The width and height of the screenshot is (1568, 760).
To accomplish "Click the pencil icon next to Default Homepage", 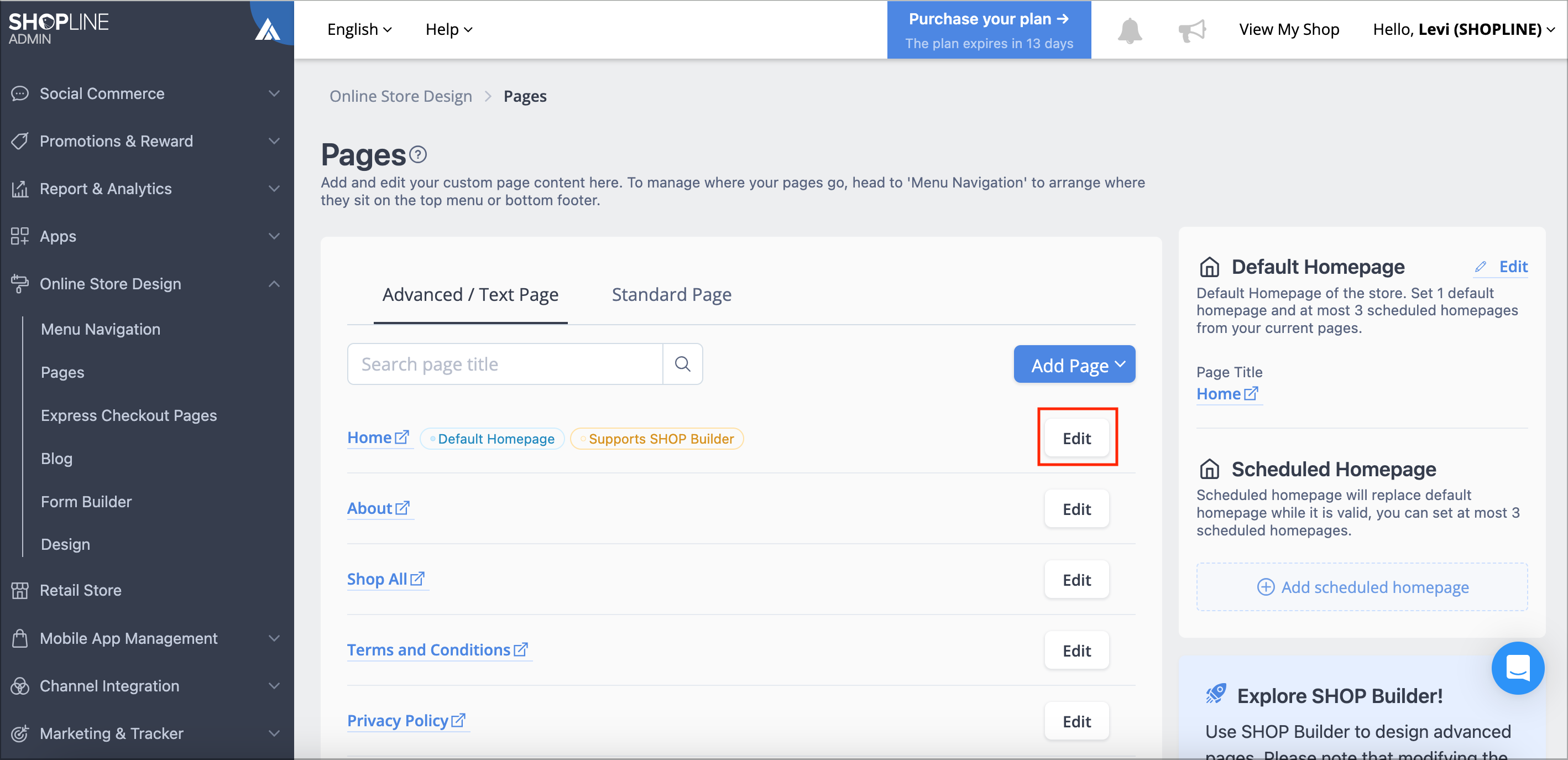I will [1480, 266].
